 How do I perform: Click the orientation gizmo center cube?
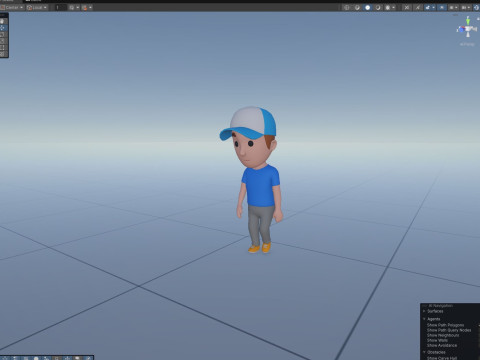click(x=468, y=29)
